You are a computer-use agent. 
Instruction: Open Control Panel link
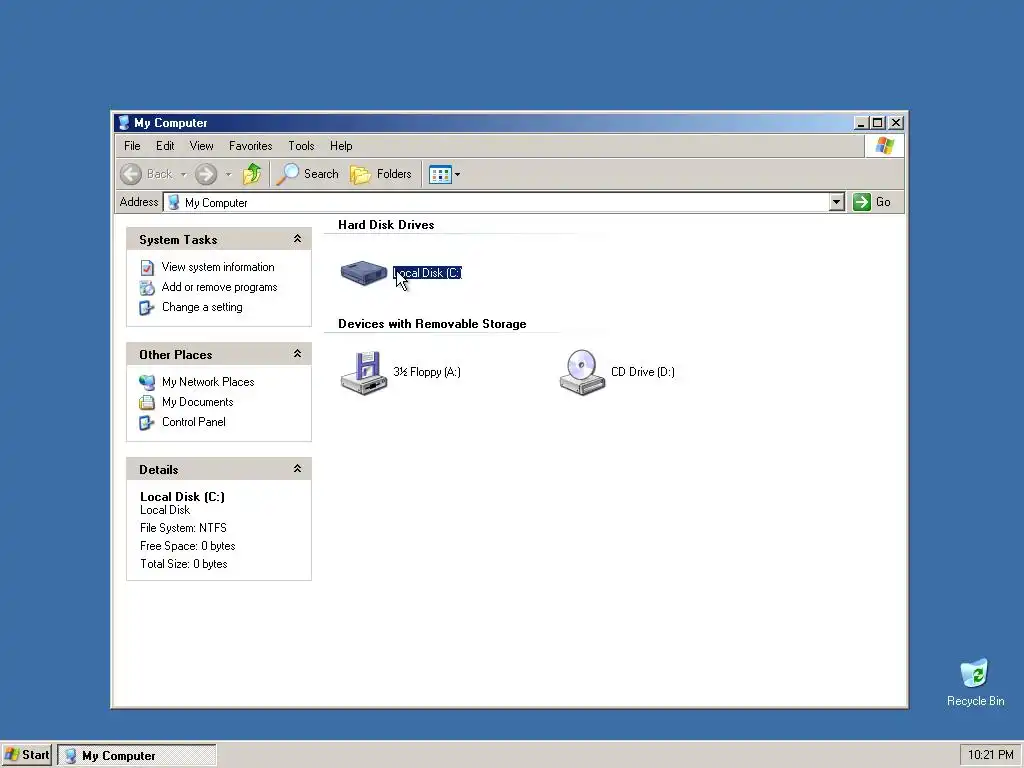[193, 422]
